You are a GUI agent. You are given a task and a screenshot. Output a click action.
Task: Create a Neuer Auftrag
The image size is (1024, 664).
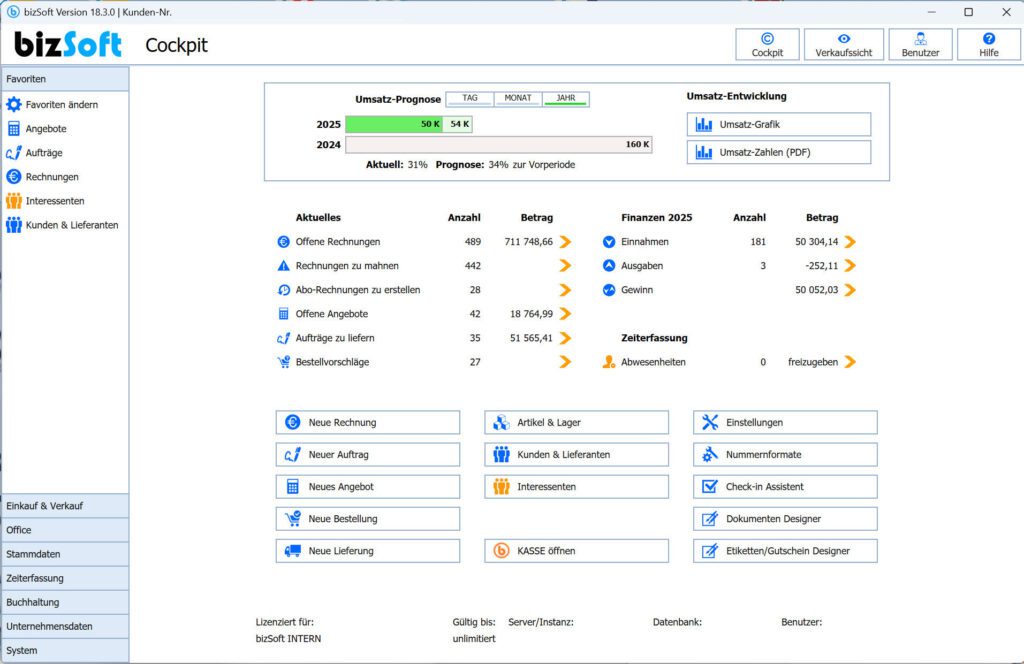tap(368, 454)
